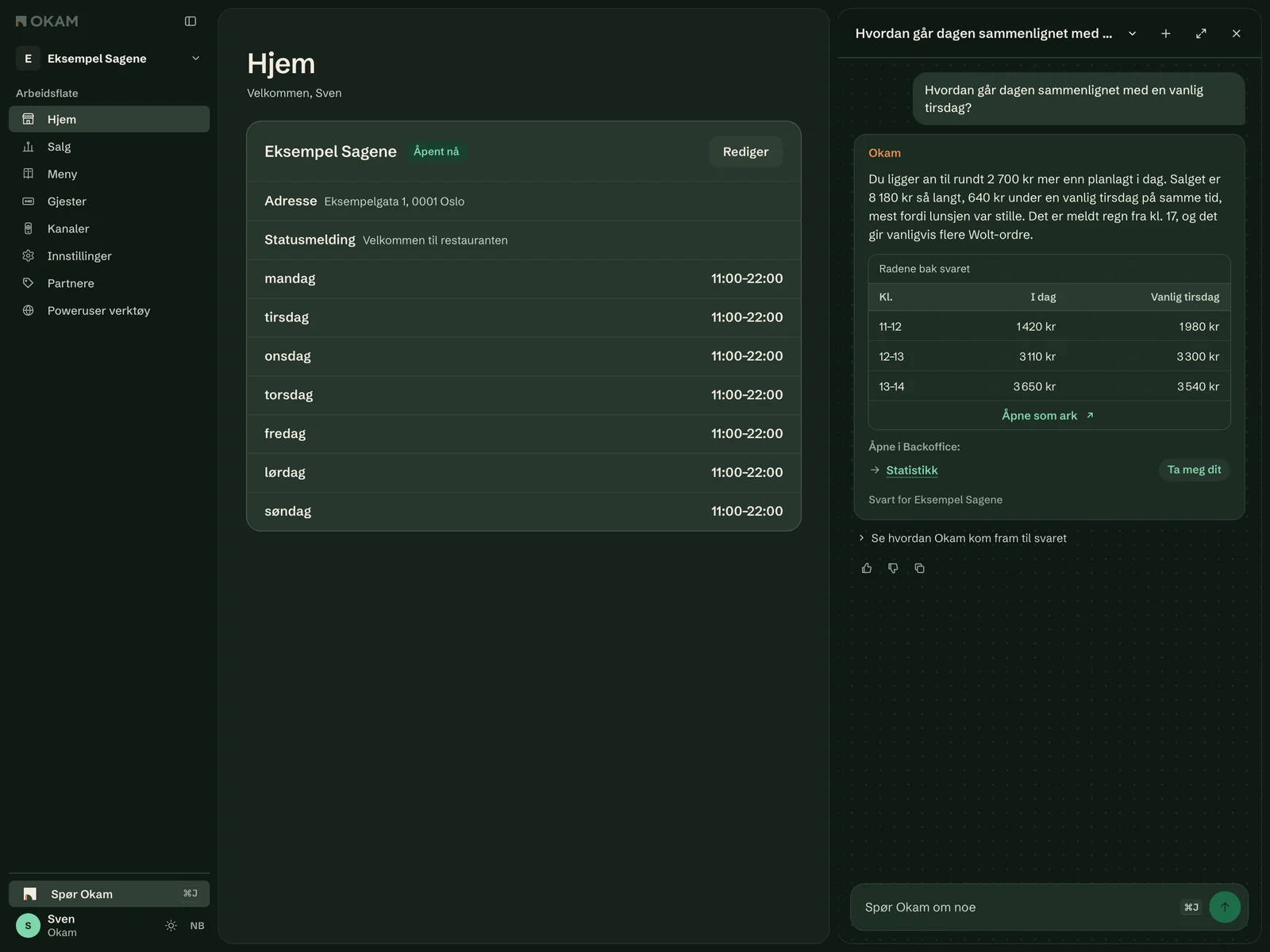Expand Se hvordan Okam kom fram til svaret
The height and width of the screenshot is (952, 1270).
click(x=962, y=538)
